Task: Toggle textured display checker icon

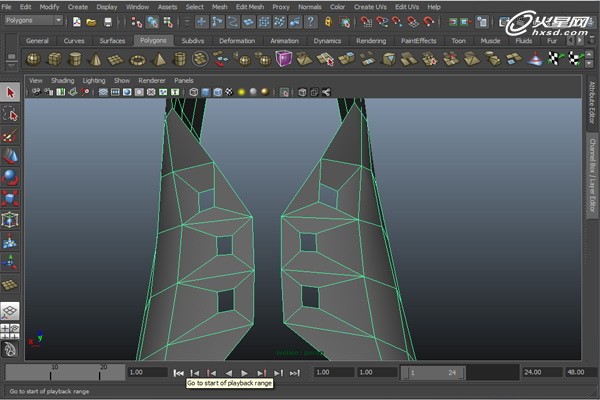Action: [229, 92]
